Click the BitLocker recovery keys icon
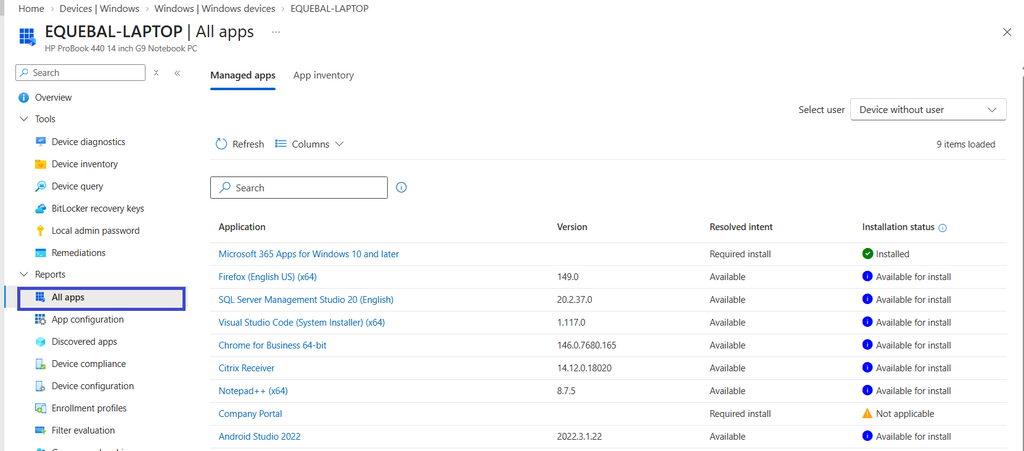This screenshot has height=451, width=1024. click(40, 209)
